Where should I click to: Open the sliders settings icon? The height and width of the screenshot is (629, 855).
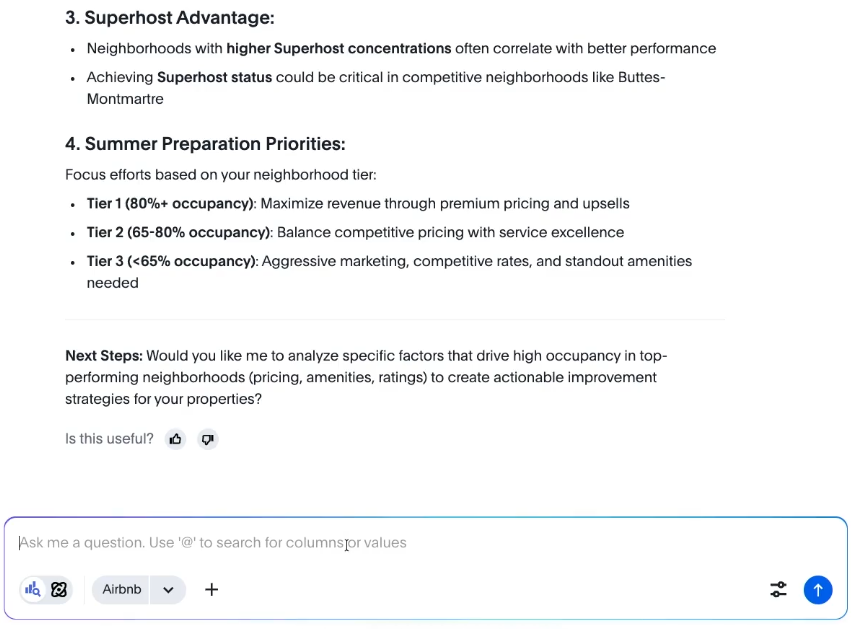778,589
